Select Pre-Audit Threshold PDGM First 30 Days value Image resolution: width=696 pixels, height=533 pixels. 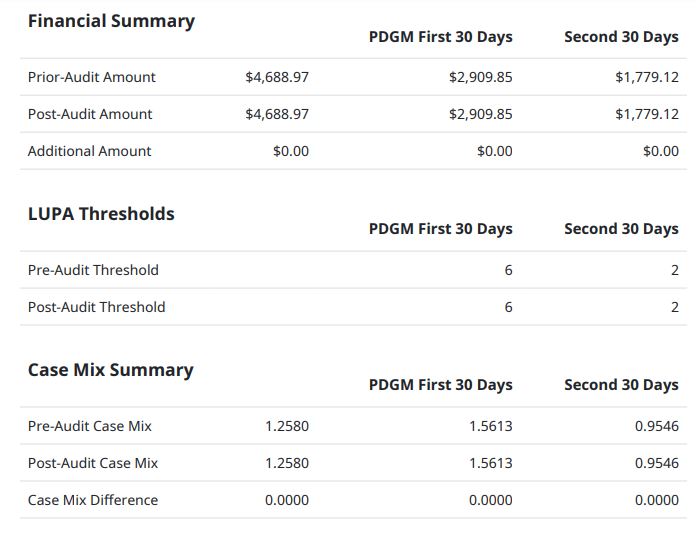point(508,270)
